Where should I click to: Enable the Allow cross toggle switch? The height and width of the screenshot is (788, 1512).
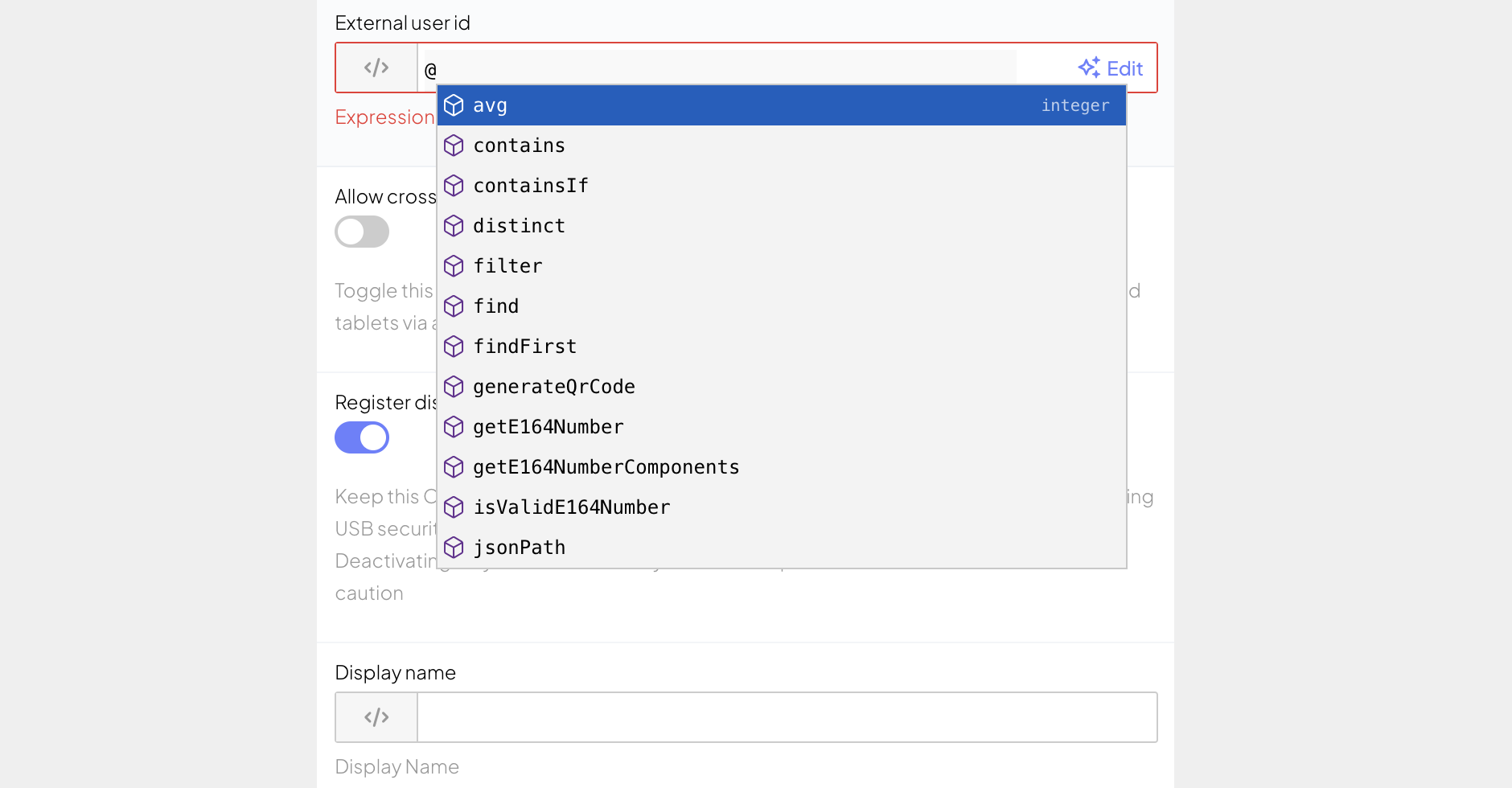coord(362,232)
